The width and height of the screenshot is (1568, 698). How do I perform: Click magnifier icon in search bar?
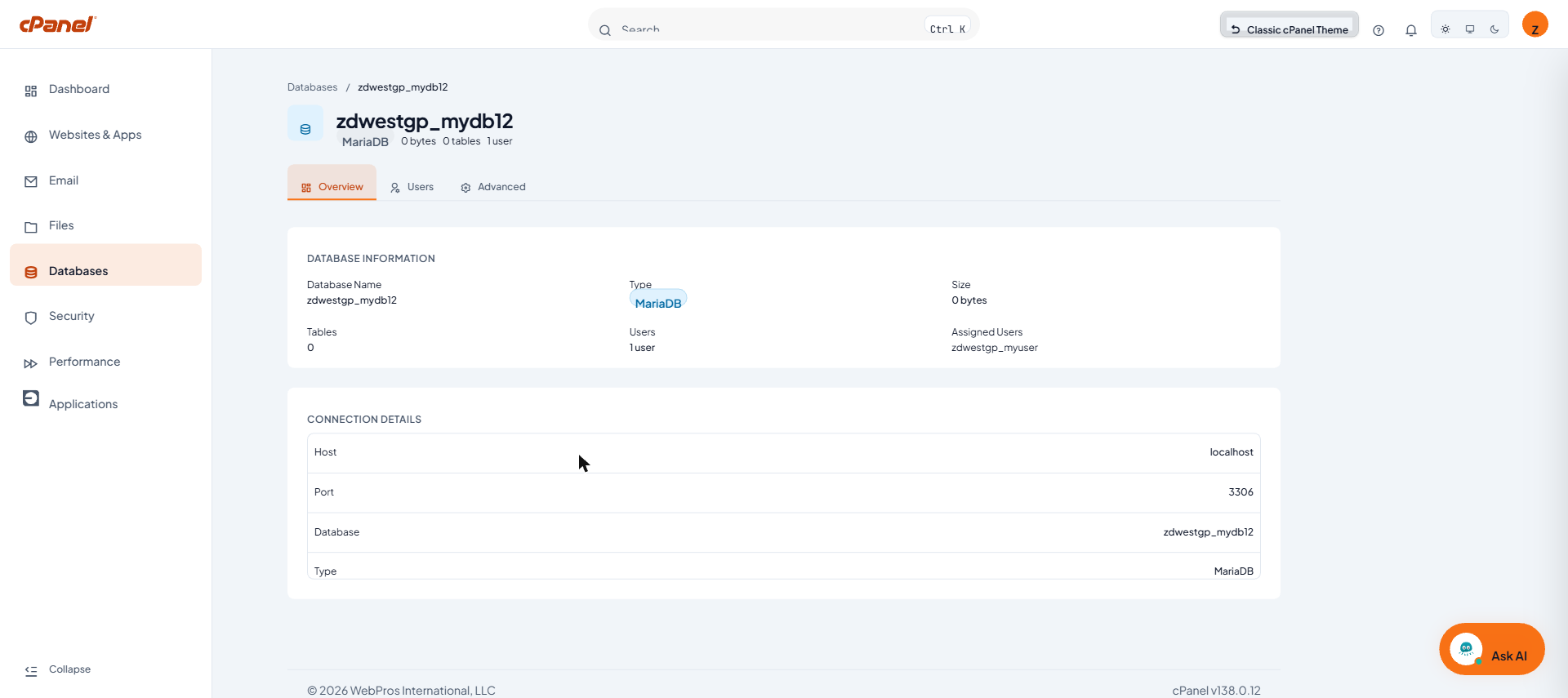[605, 30]
